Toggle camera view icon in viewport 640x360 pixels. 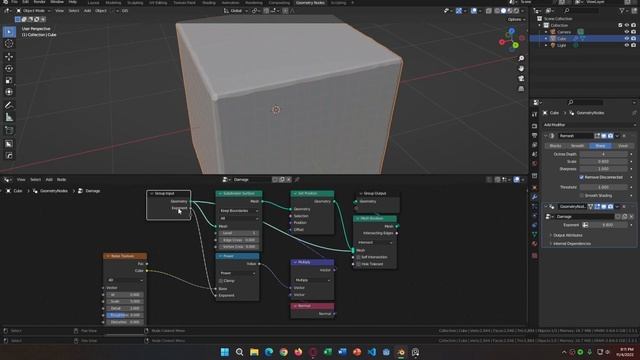click(521, 78)
